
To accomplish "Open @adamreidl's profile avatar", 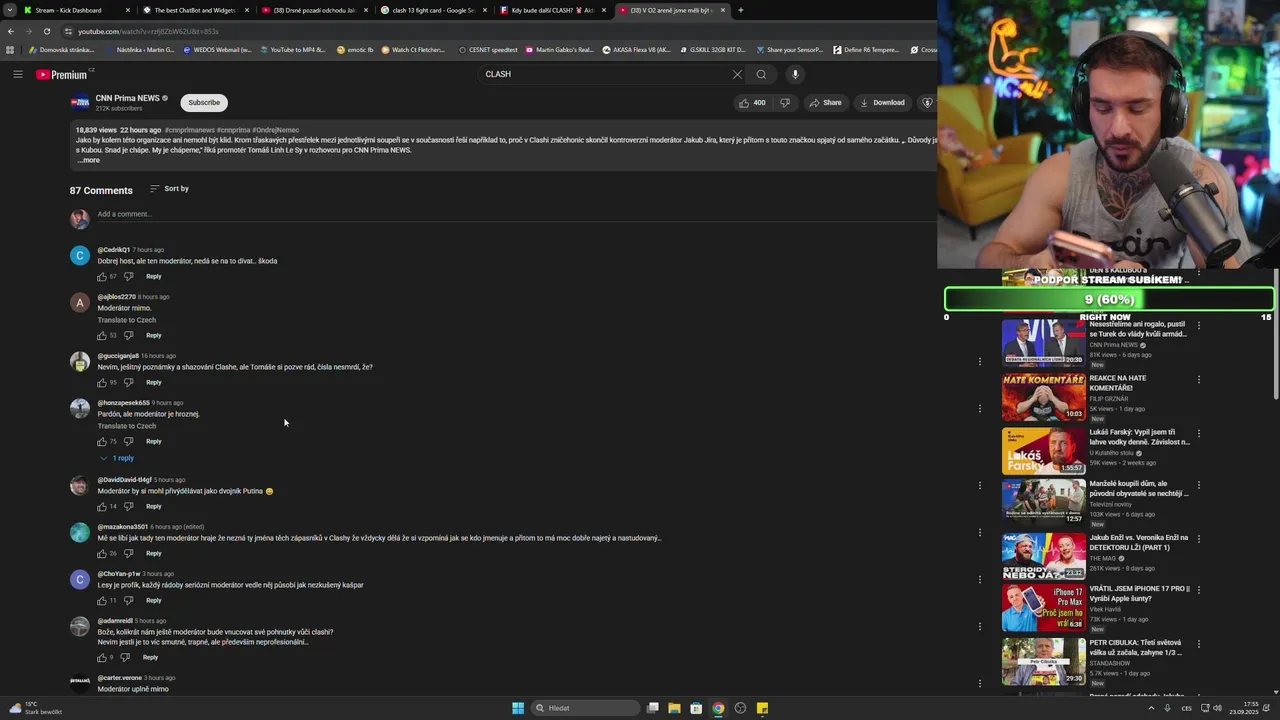I will pyautogui.click(x=80, y=627).
